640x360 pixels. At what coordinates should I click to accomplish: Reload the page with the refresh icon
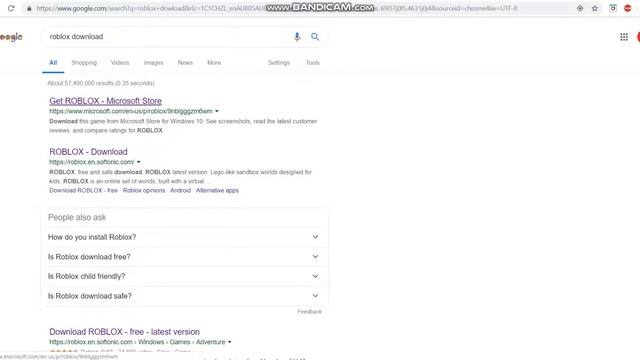pos(11,8)
